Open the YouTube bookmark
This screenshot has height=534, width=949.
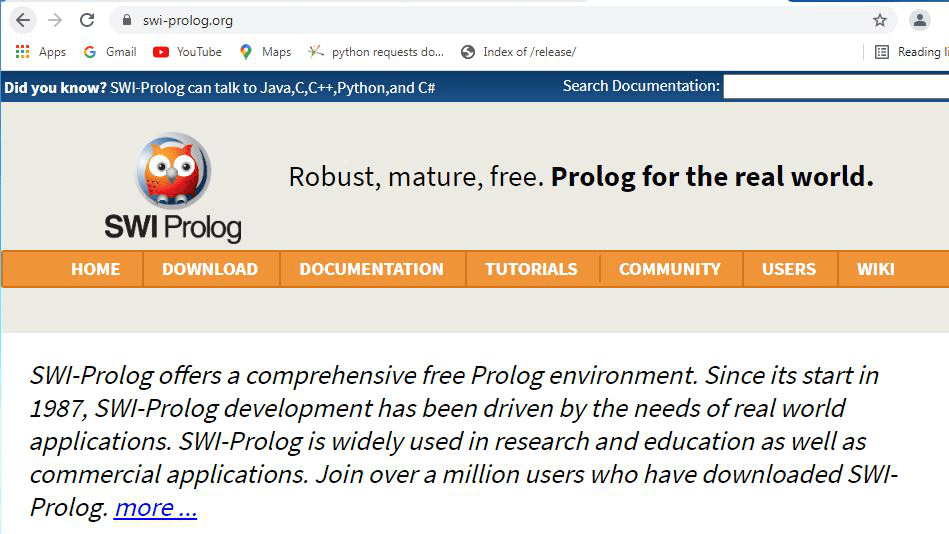tap(187, 52)
